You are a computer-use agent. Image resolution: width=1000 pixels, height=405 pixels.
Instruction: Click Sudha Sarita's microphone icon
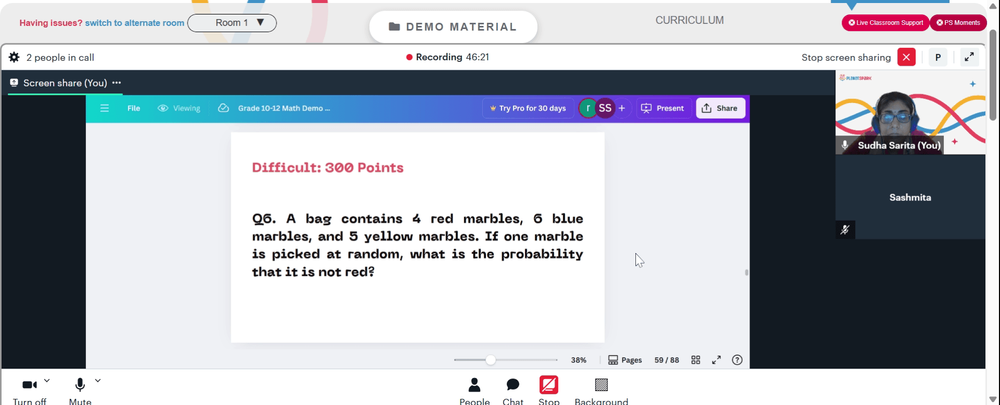click(x=845, y=145)
